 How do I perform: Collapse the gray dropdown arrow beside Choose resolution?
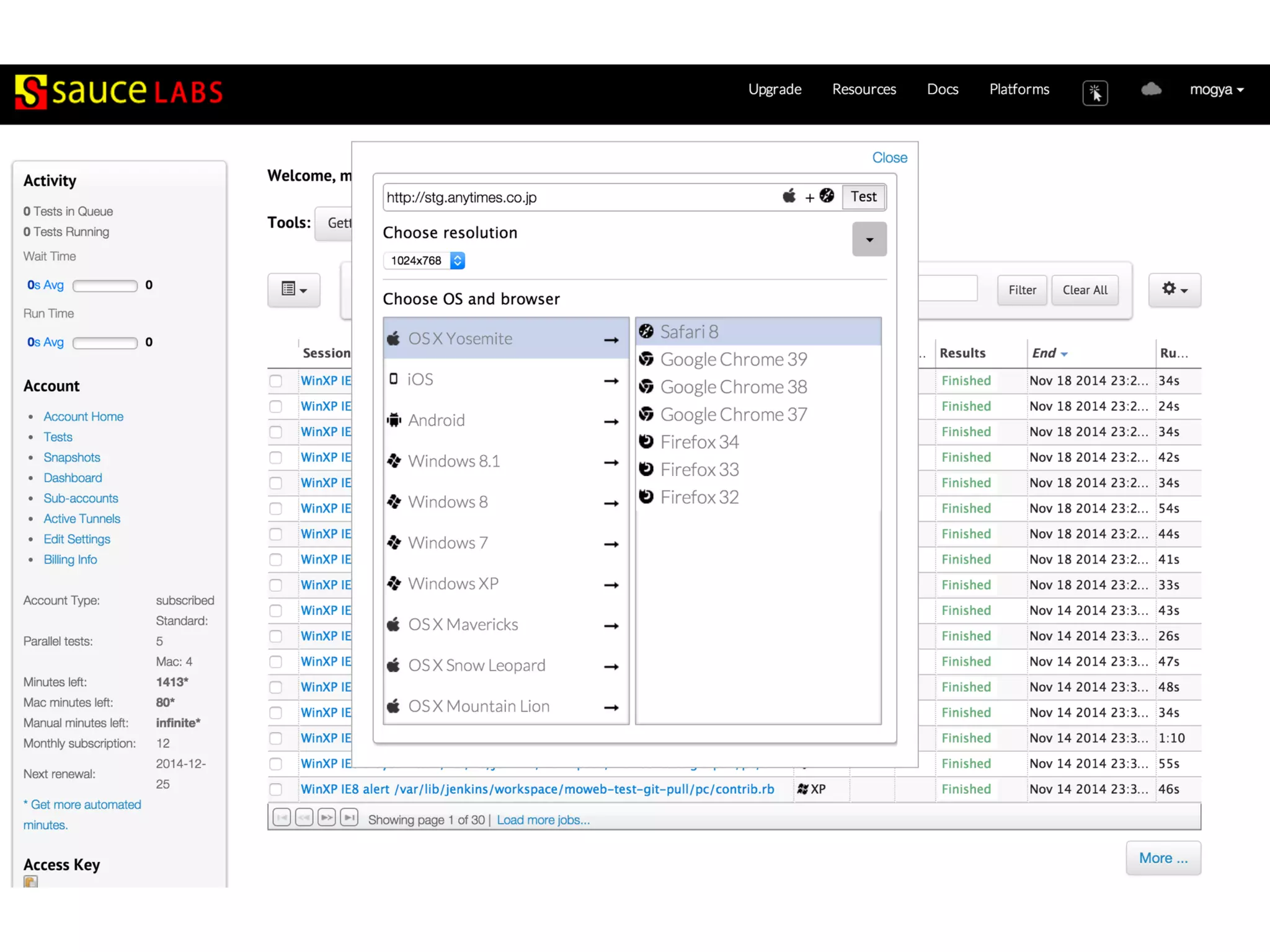click(869, 239)
